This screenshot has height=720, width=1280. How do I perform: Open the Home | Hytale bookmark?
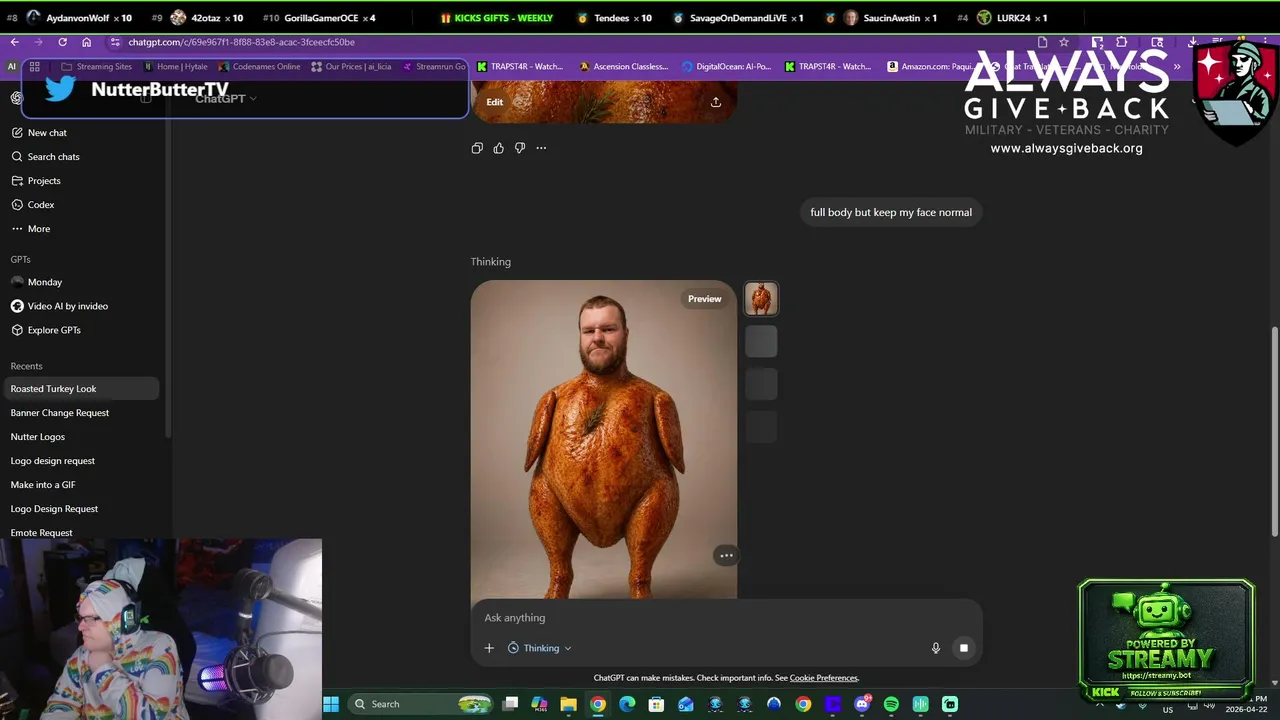tap(176, 67)
